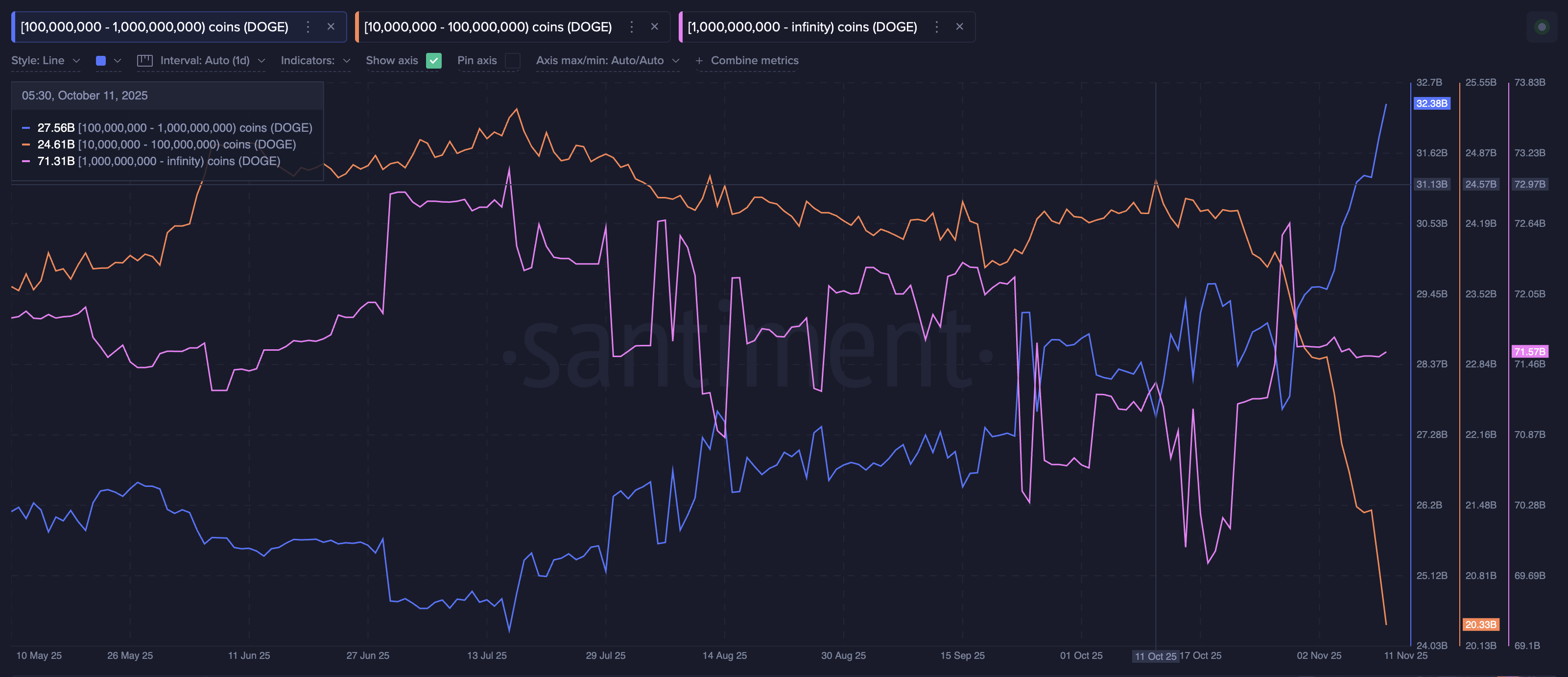The height and width of the screenshot is (677, 1568).
Task: Click the Combine metrics button
Action: click(x=755, y=60)
